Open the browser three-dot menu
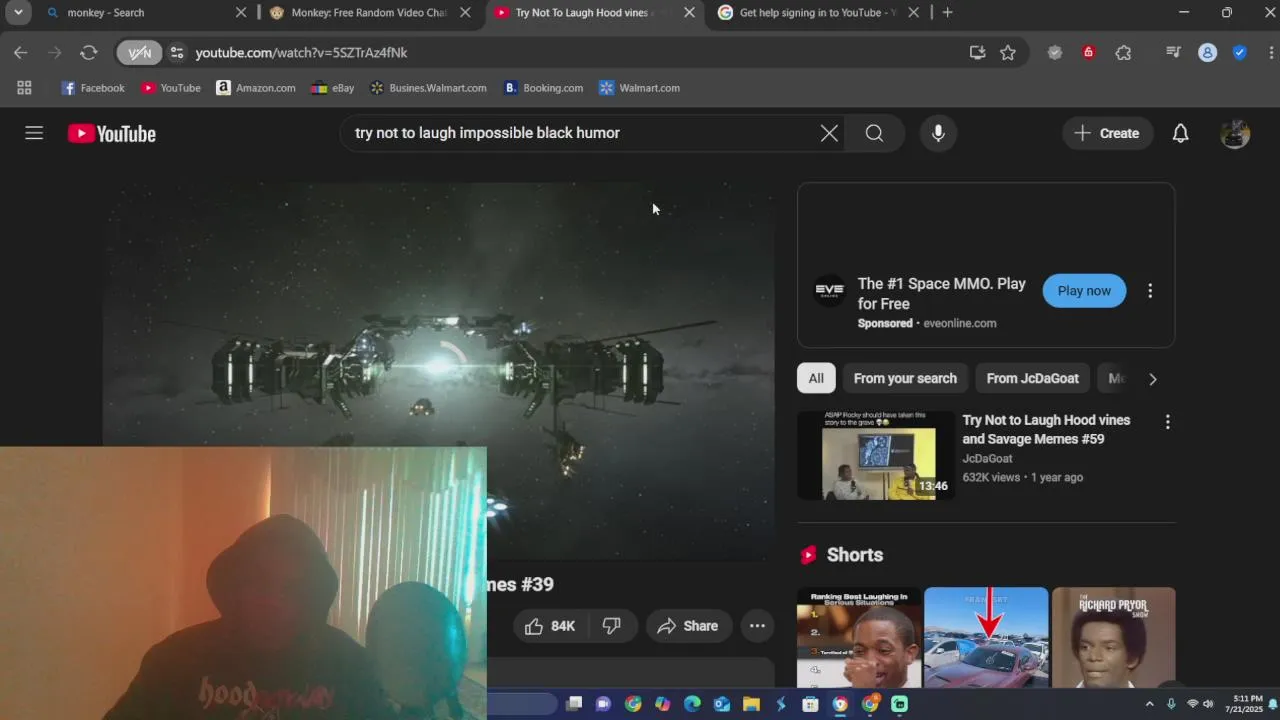Image resolution: width=1280 pixels, height=720 pixels. click(1270, 52)
